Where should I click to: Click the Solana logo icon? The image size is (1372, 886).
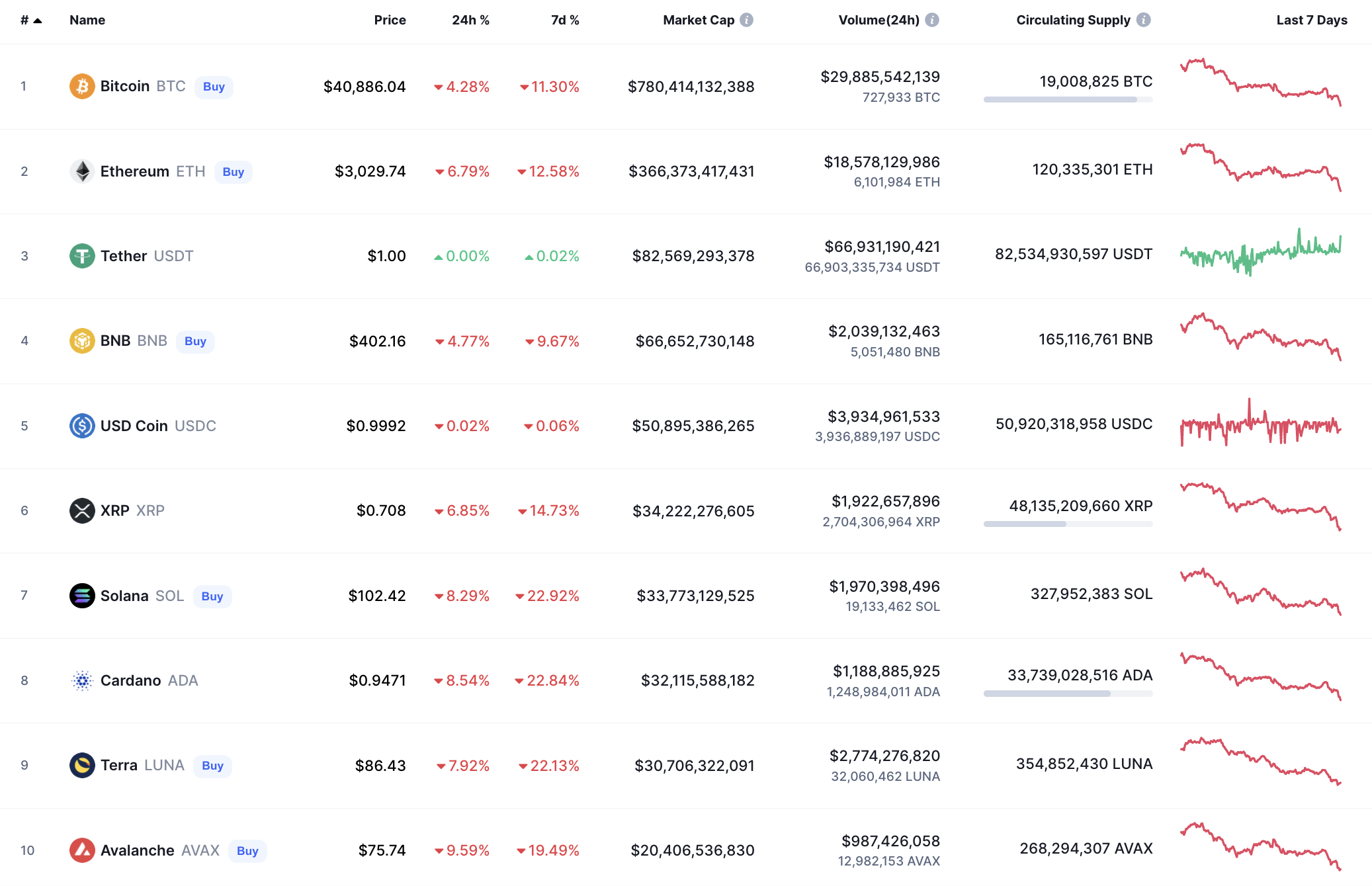coord(82,596)
